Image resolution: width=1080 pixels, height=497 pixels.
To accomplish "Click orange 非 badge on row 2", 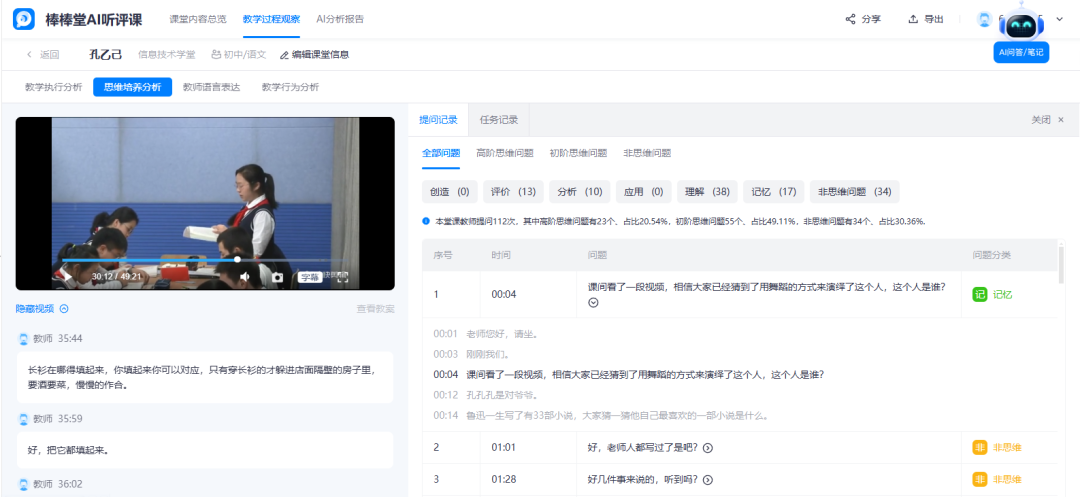I will [979, 447].
